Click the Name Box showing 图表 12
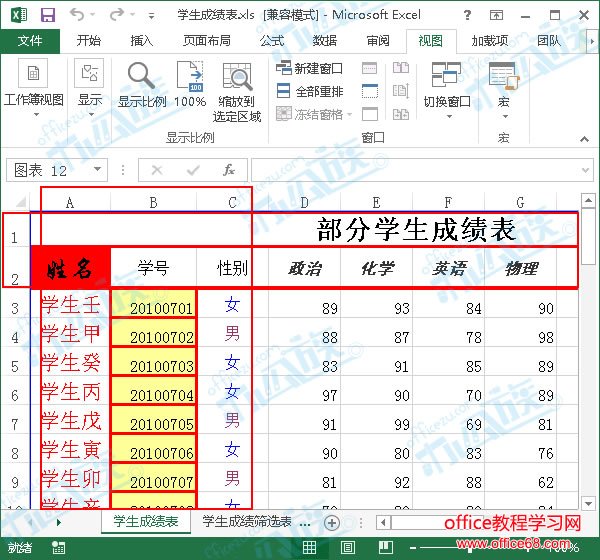 tap(48, 170)
